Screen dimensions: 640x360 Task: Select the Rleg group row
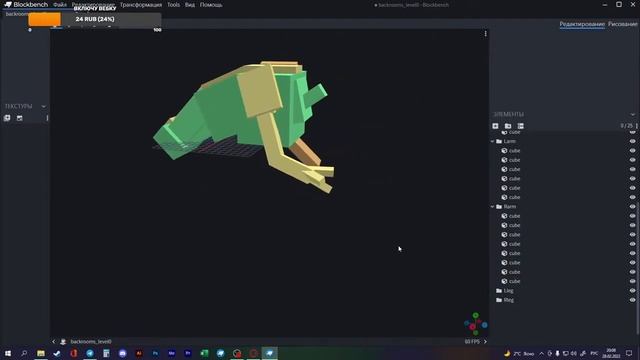click(x=564, y=300)
